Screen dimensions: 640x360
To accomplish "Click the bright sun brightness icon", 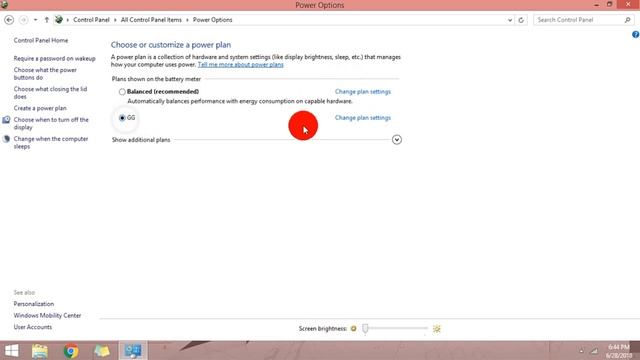I will tap(437, 329).
